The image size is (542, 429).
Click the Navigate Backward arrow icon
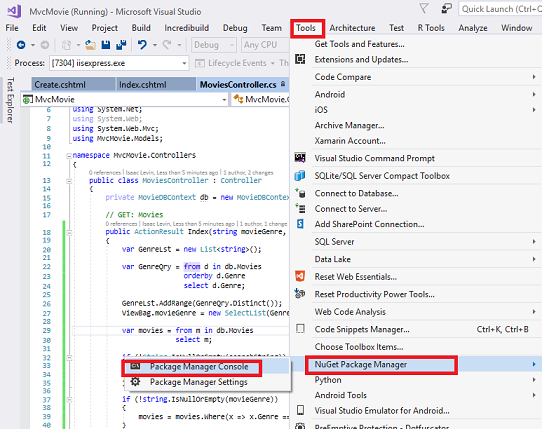21,45
